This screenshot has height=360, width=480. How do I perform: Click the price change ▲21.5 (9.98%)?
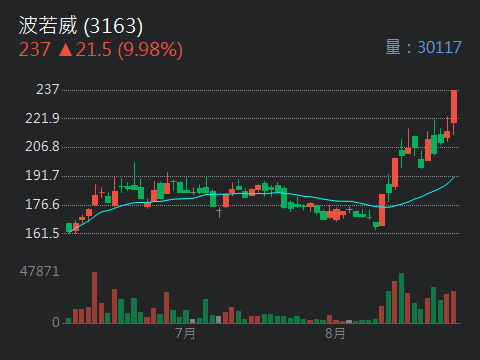[x=121, y=50]
